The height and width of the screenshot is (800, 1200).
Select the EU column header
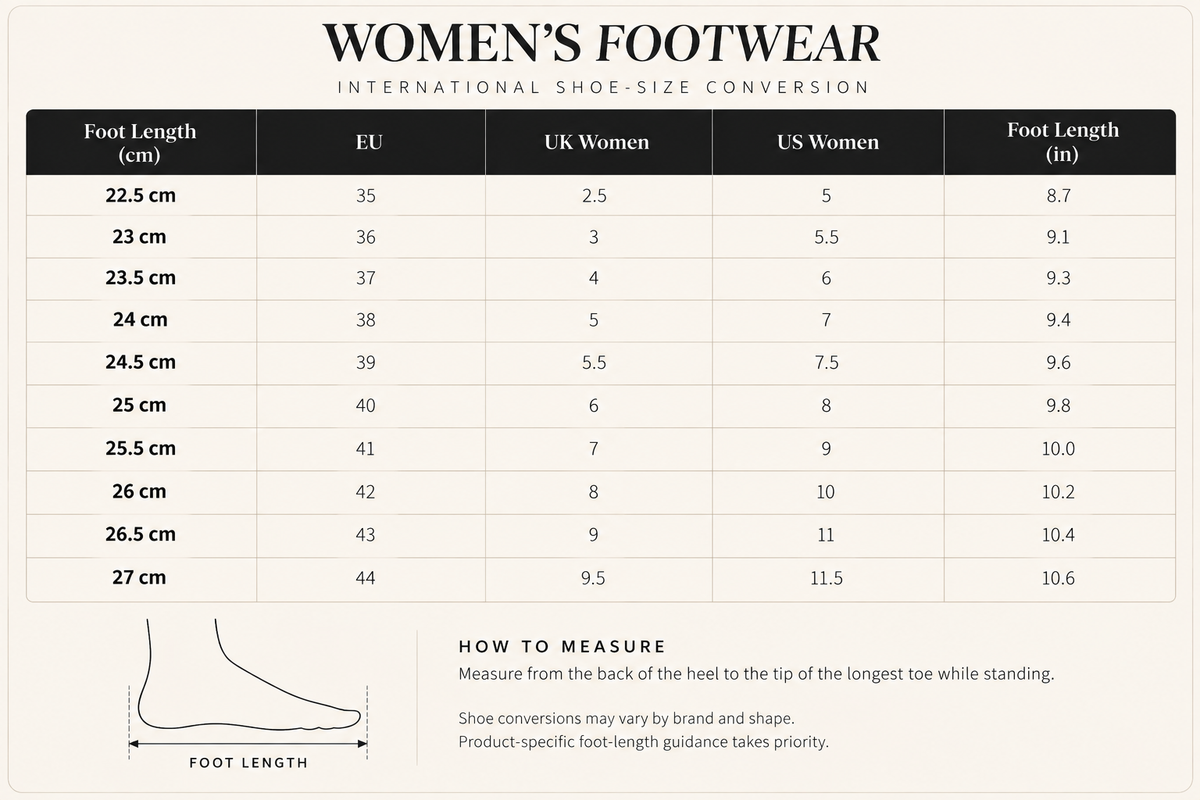click(x=369, y=142)
